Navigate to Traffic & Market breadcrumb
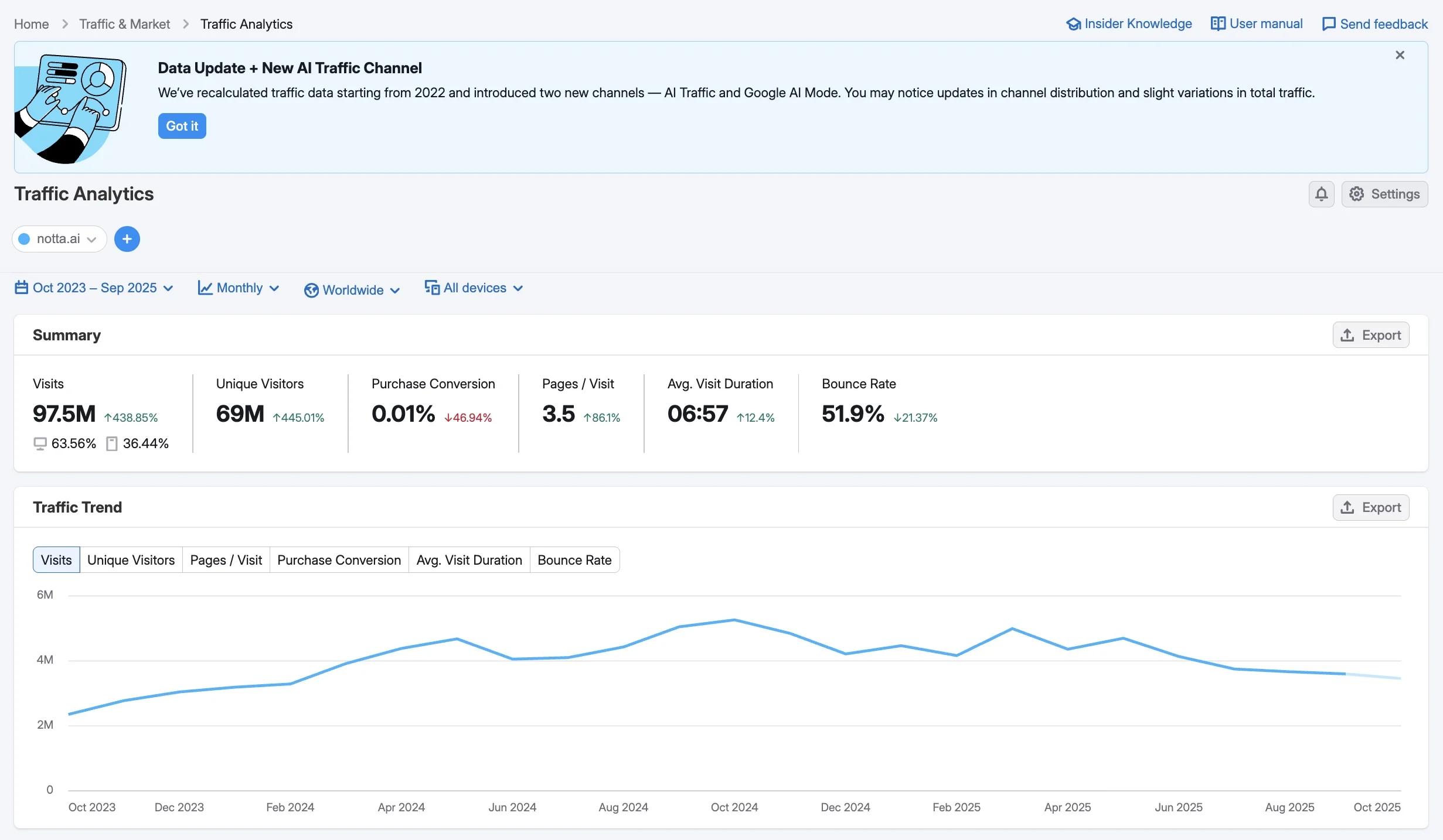The width and height of the screenshot is (1443, 840). tap(124, 23)
